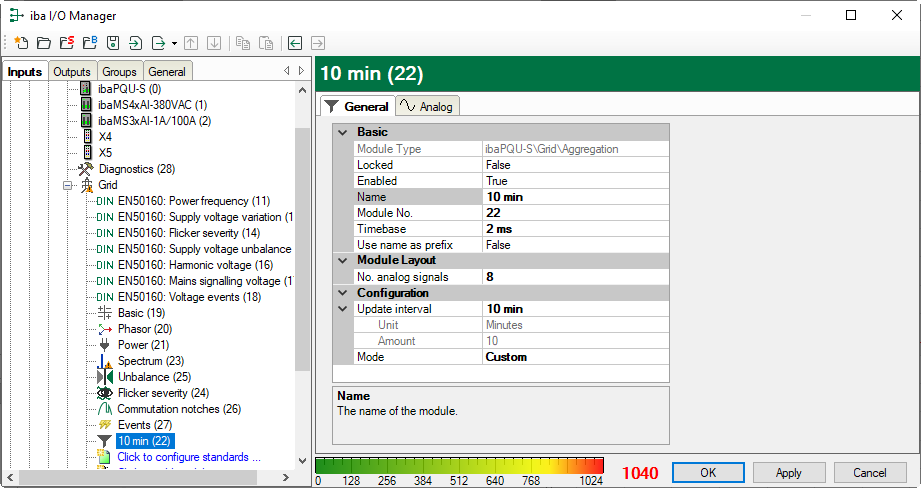Select the Commutation notches (26) module
921x488 pixels.
tap(178, 409)
